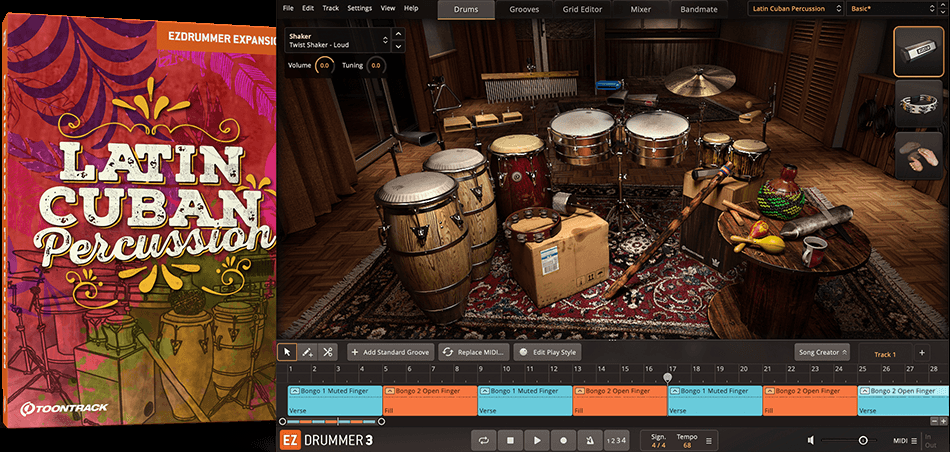Click the yellow-red maracas on the table
The image size is (950, 452).
757,238
